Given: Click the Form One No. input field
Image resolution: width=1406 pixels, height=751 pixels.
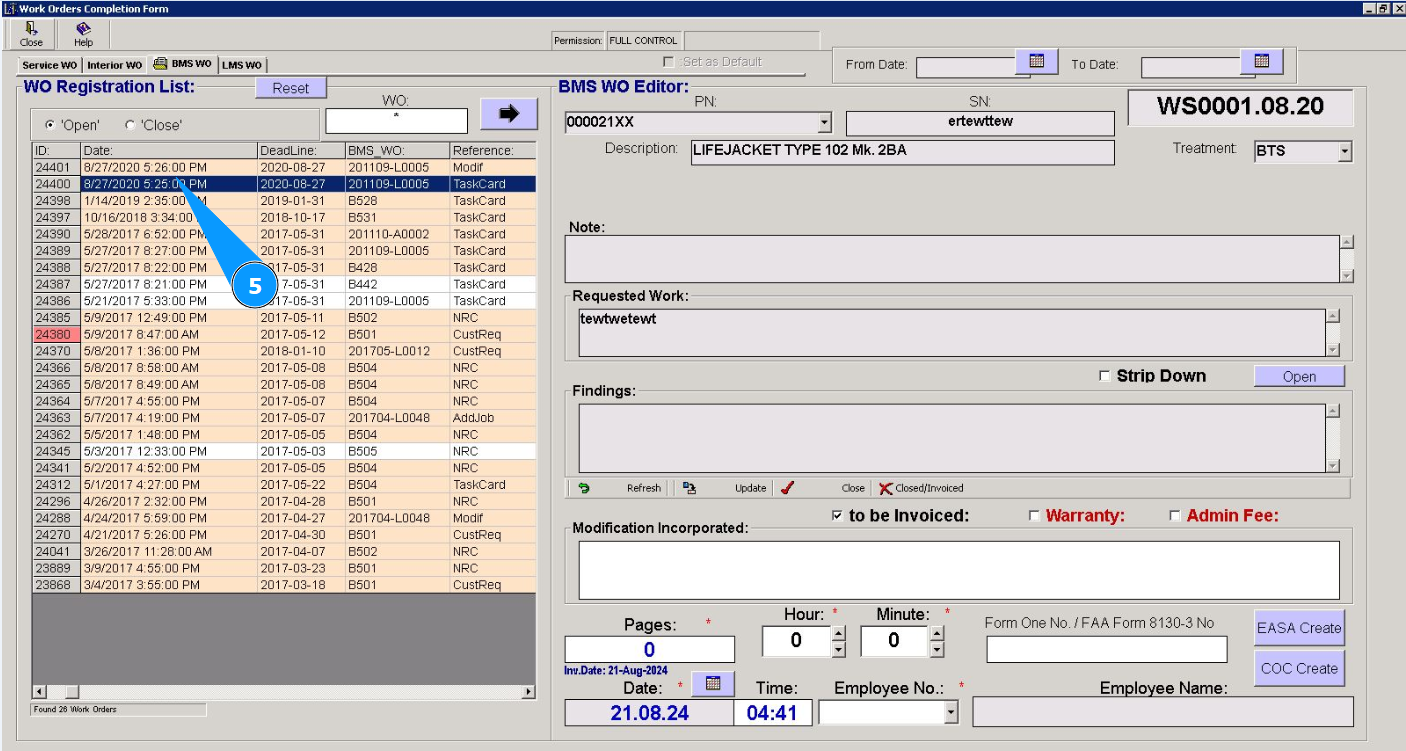Looking at the screenshot, I should [1106, 650].
